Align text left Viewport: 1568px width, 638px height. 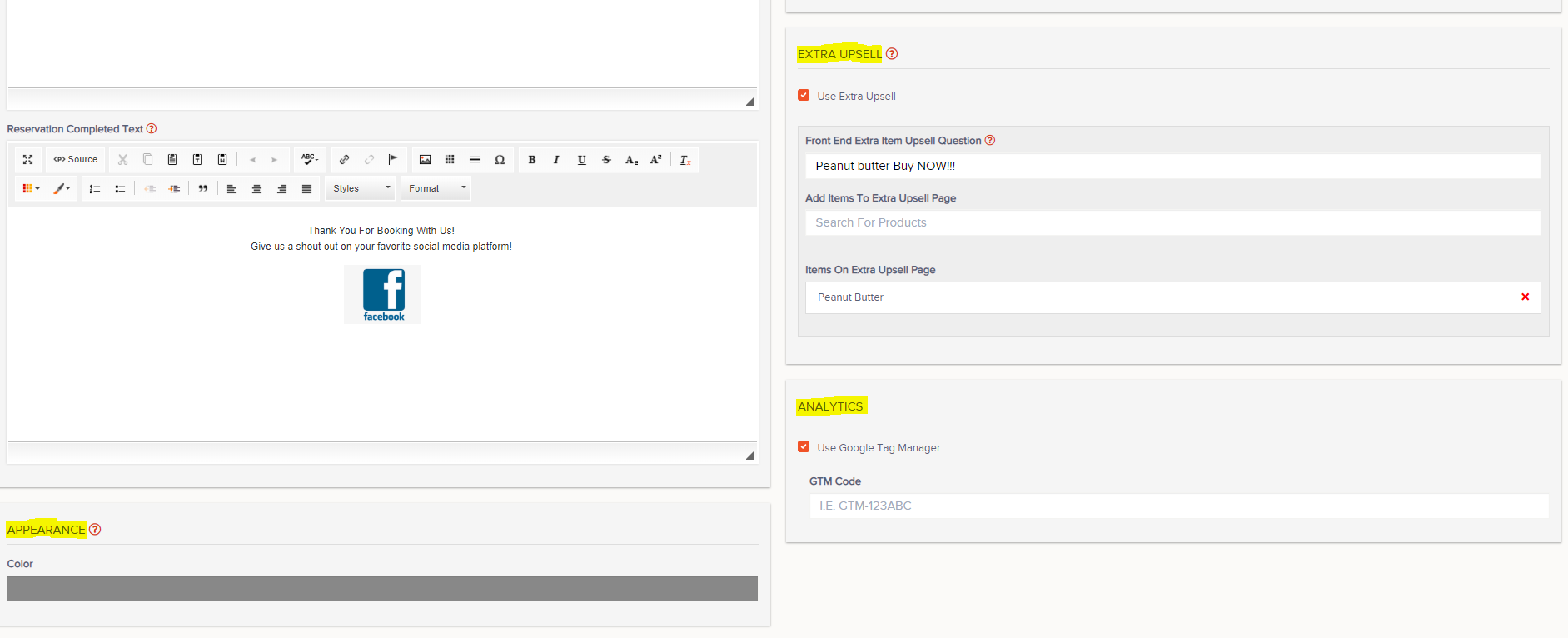231,189
